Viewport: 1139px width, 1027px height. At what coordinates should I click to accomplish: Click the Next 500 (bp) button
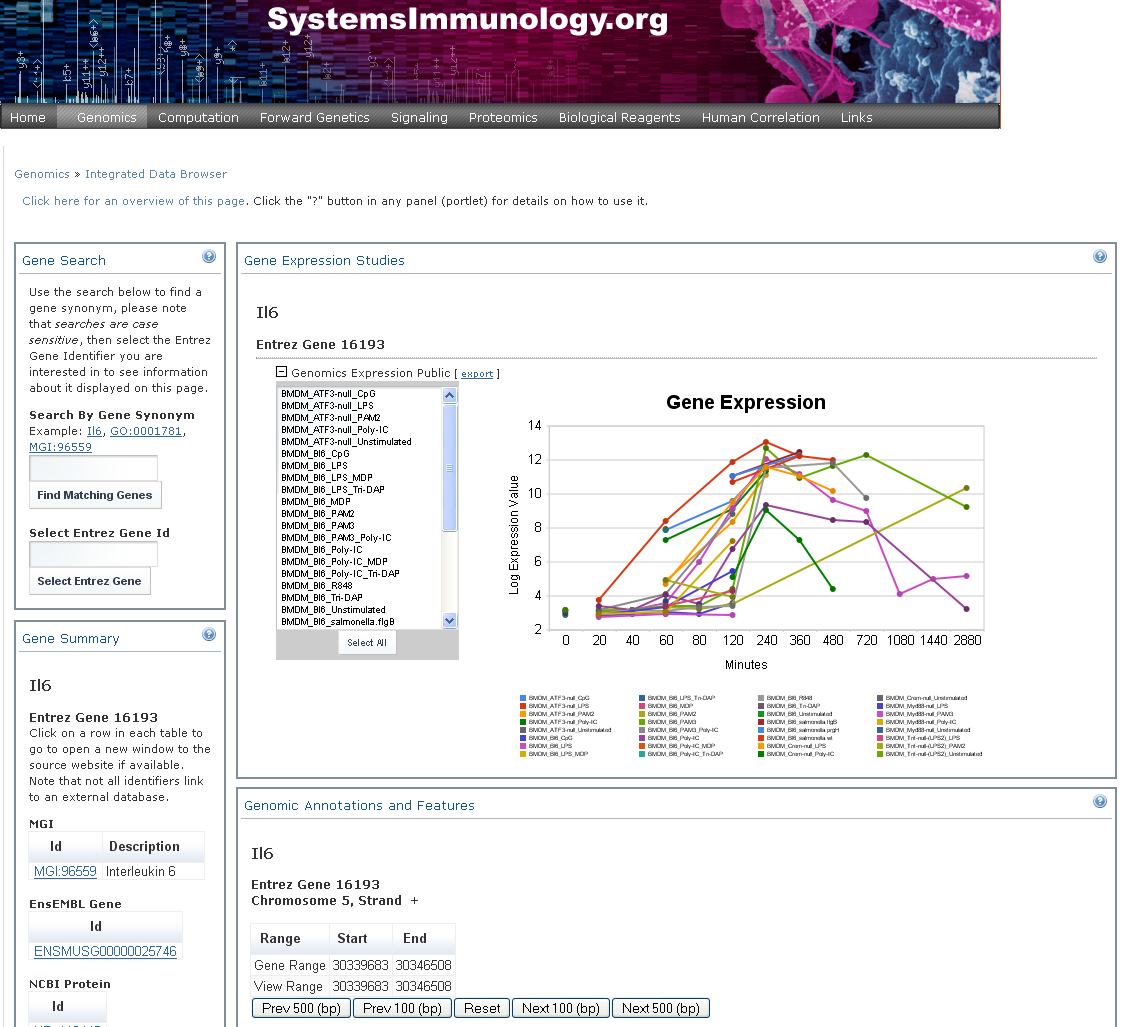[x=661, y=1008]
